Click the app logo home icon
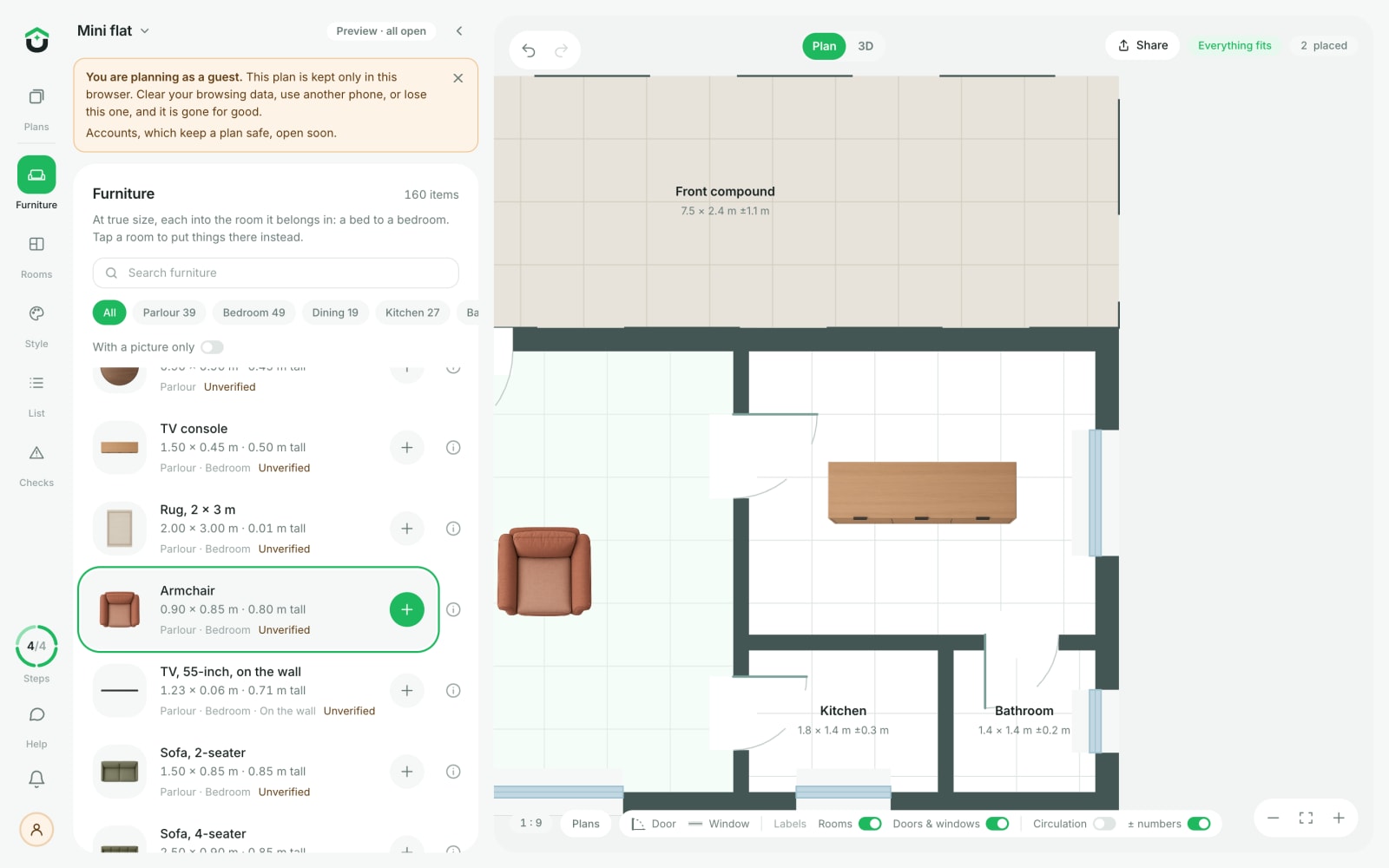1389x868 pixels. tap(36, 40)
